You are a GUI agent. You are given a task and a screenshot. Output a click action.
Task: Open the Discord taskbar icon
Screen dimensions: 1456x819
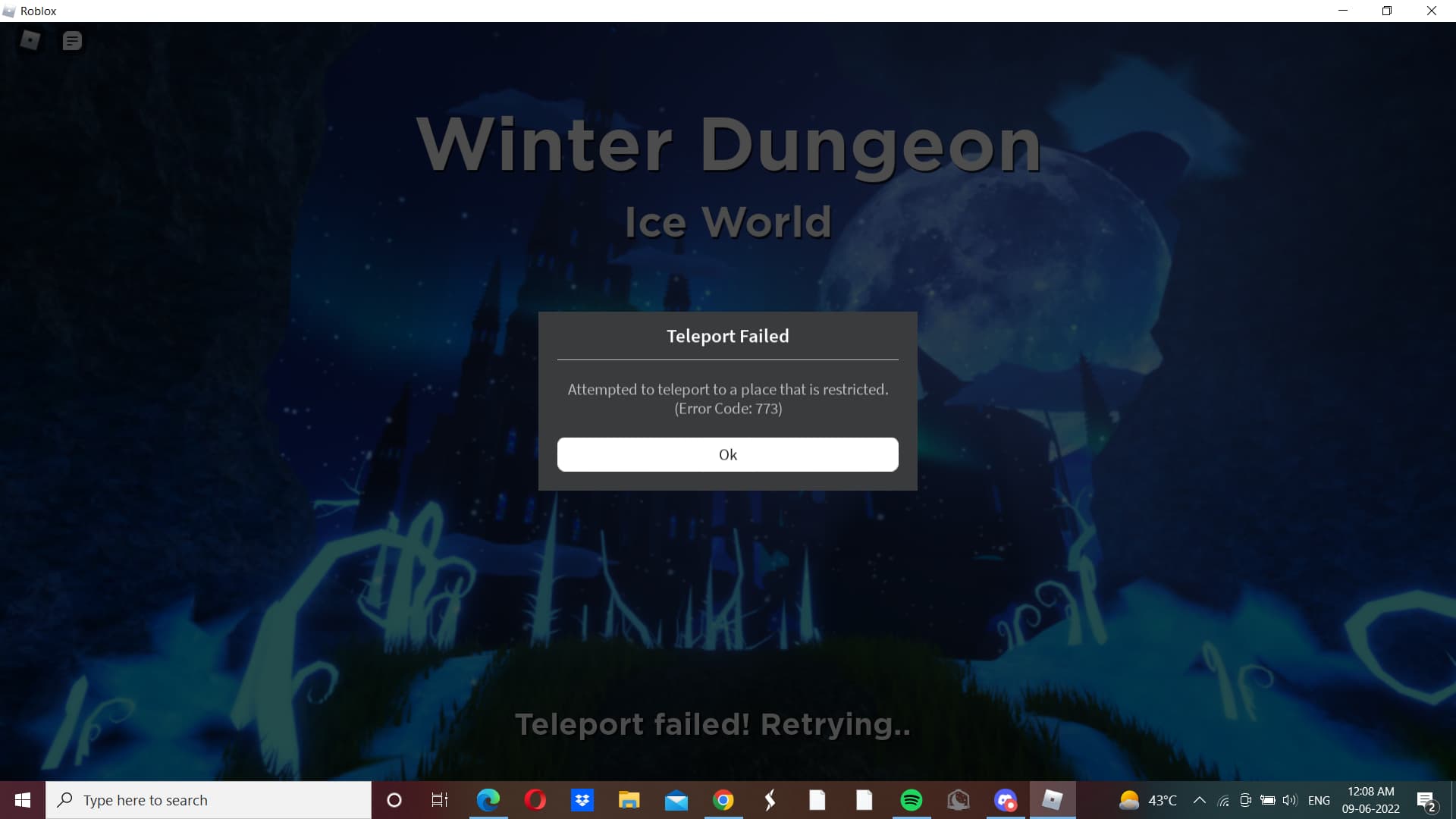pyautogui.click(x=1005, y=800)
